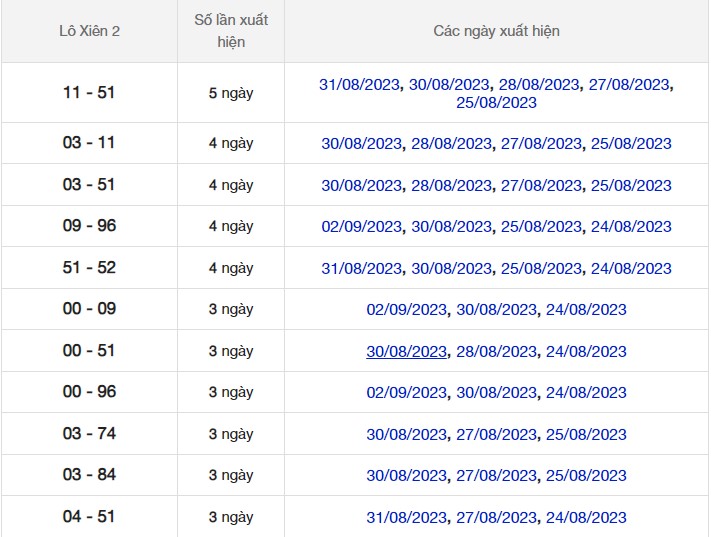Click 28/08/2023 date in 00 - 51 row
This screenshot has width=711, height=537.
point(496,352)
